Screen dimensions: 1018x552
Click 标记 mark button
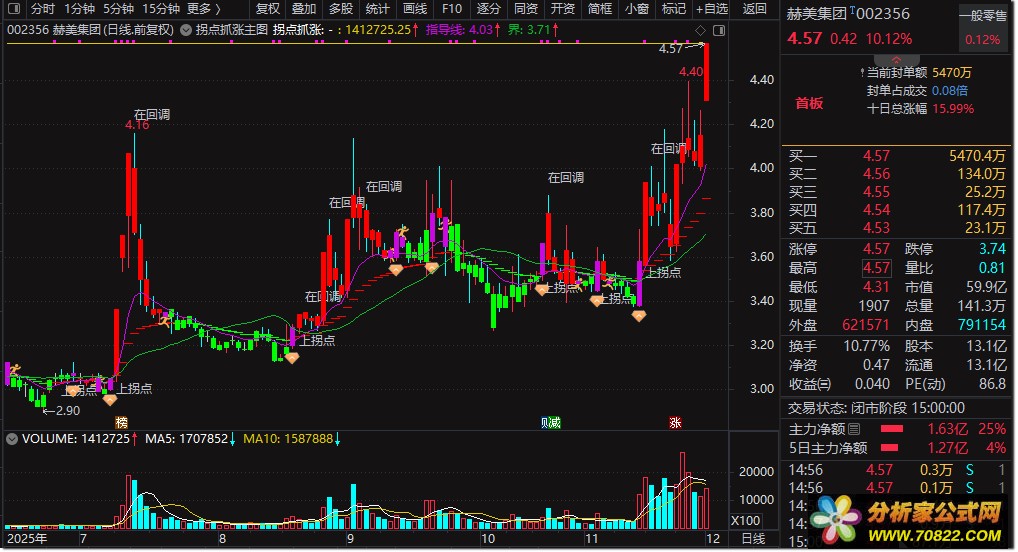pyautogui.click(x=674, y=8)
